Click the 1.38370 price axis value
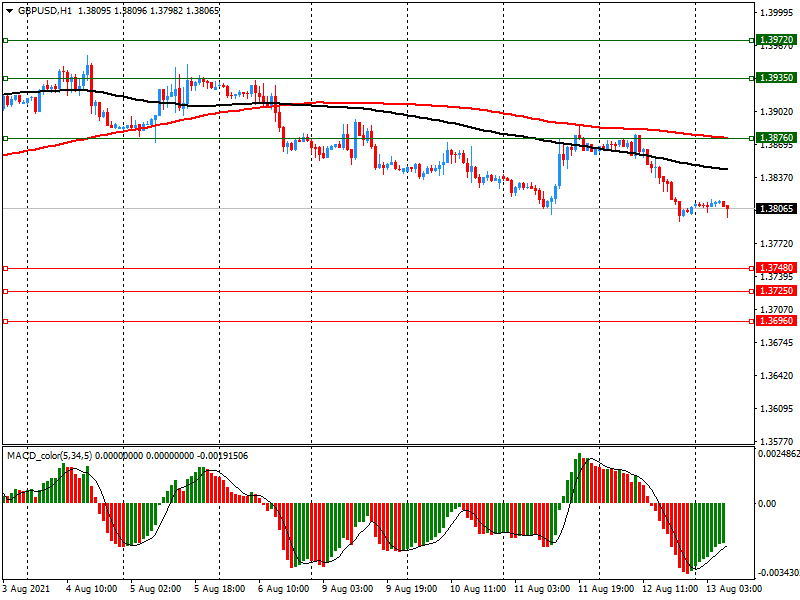 coord(777,178)
